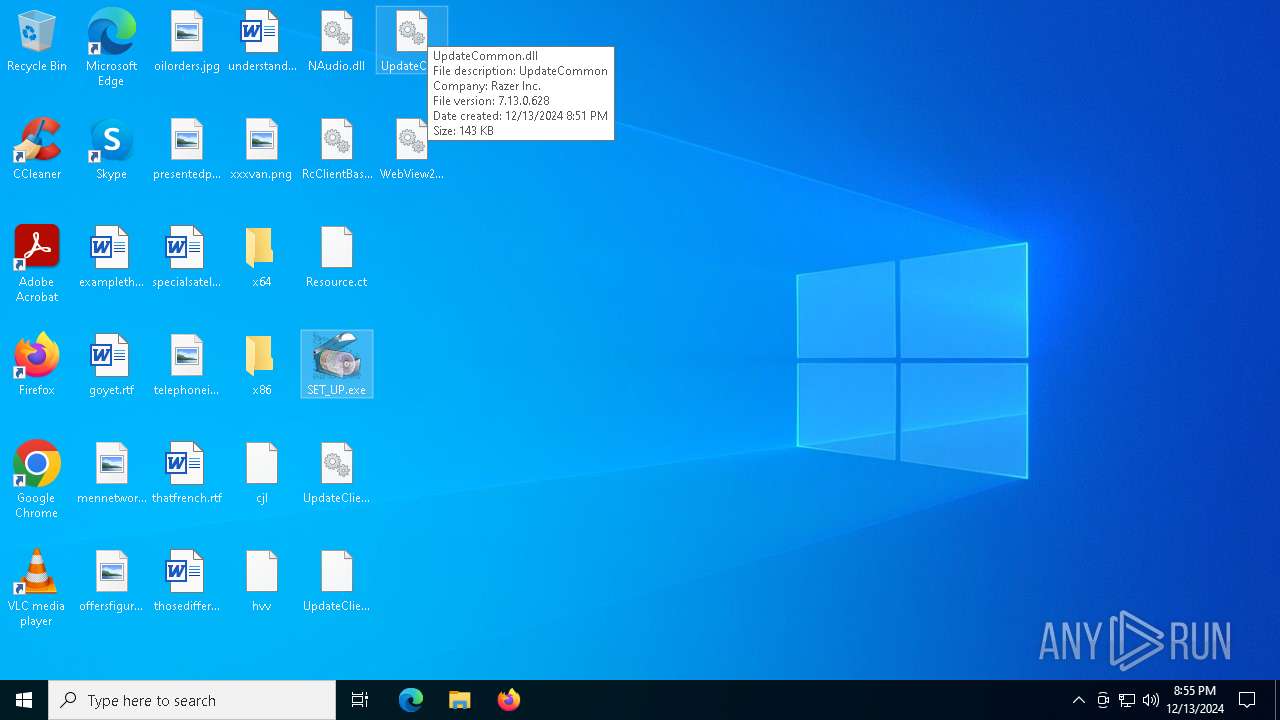Select the cjl blank file
Viewport: 1280px width, 720px height.
262,473
